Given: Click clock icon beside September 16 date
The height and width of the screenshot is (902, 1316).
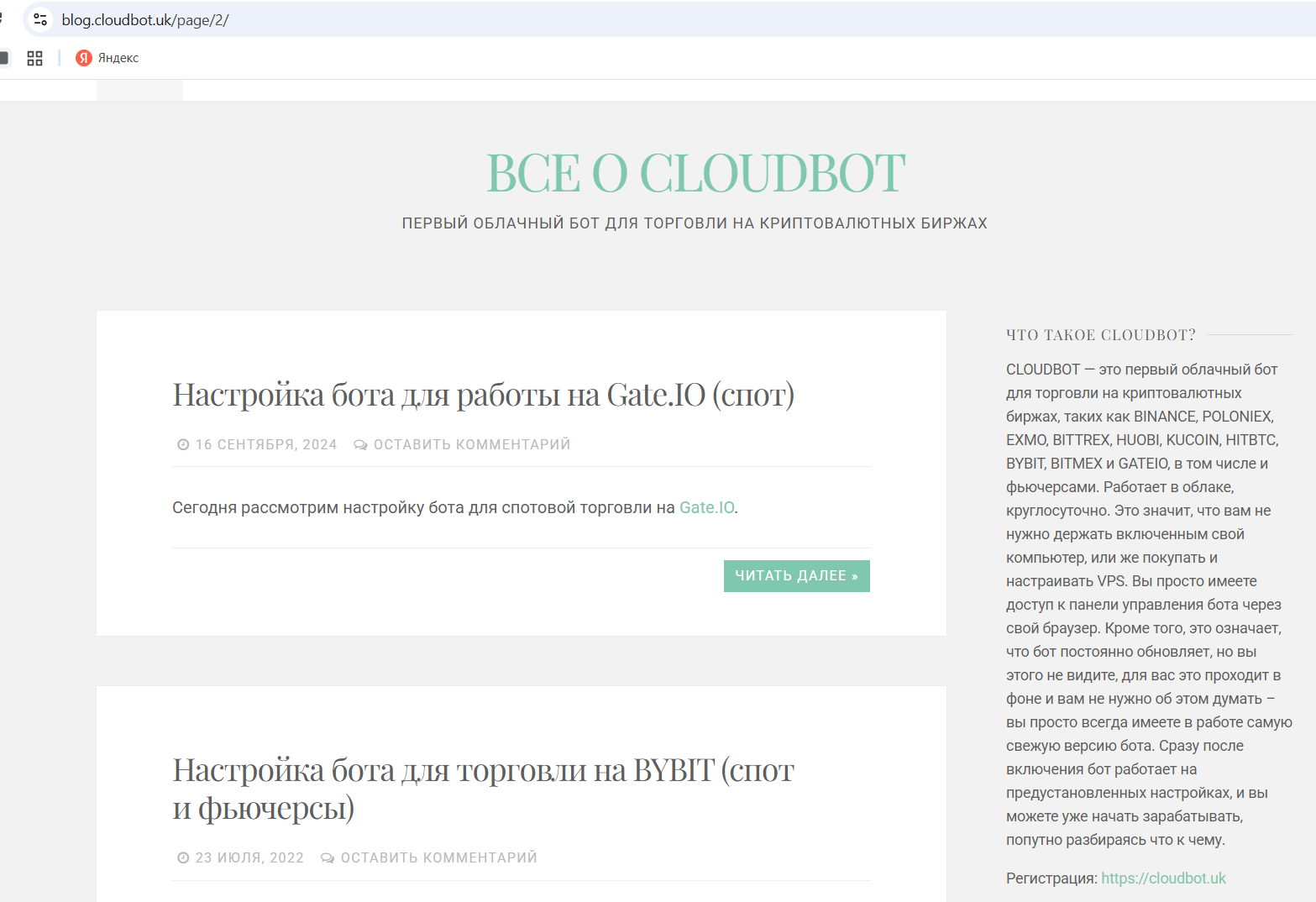Looking at the screenshot, I should coord(182,443).
